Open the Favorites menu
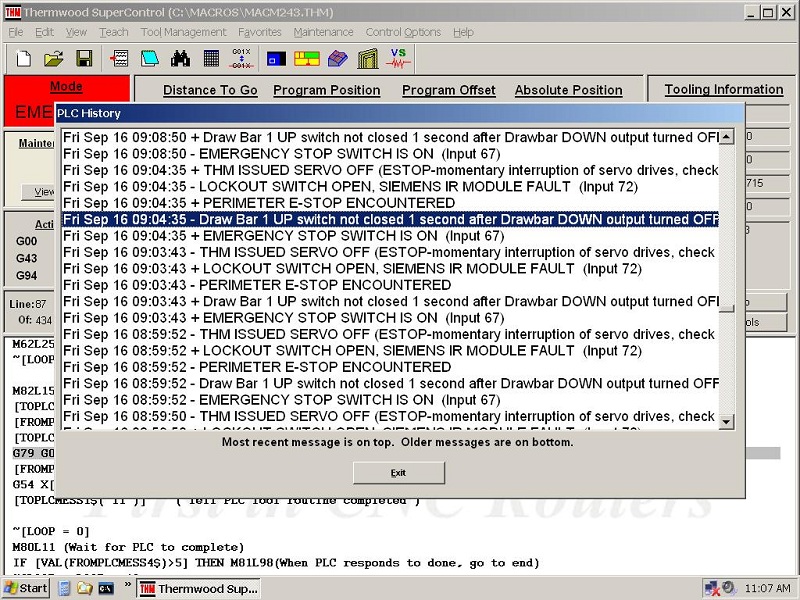Screen dimensions: 800x600 (260, 32)
